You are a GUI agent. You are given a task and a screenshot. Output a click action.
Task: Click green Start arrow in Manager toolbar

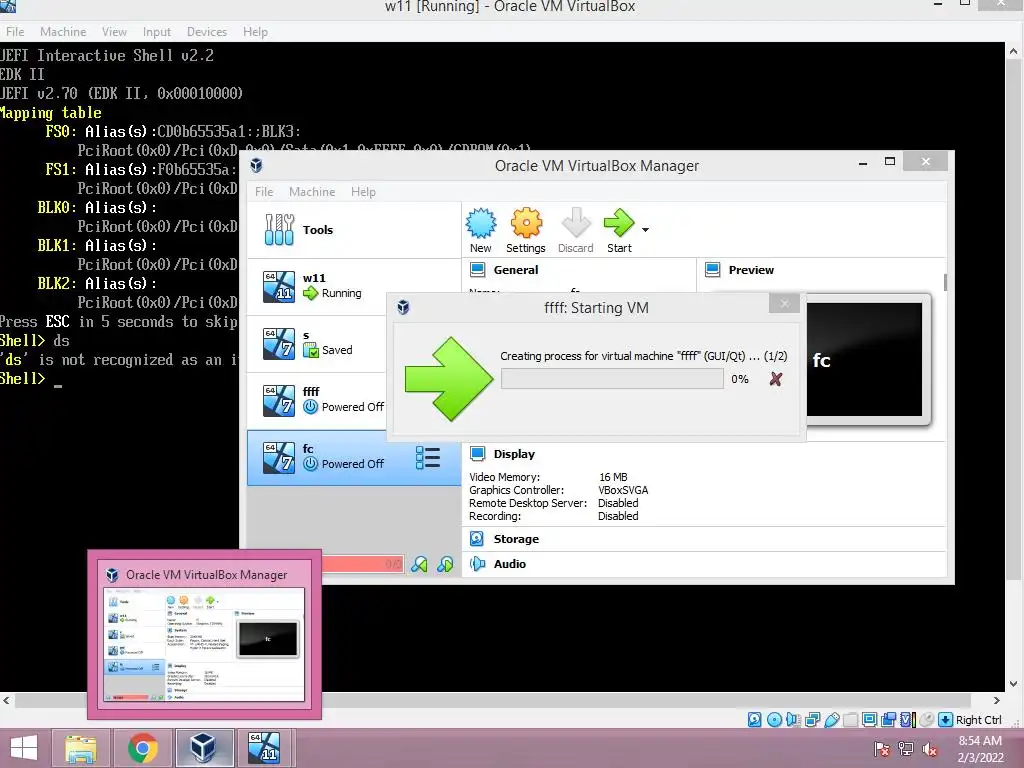click(x=619, y=231)
